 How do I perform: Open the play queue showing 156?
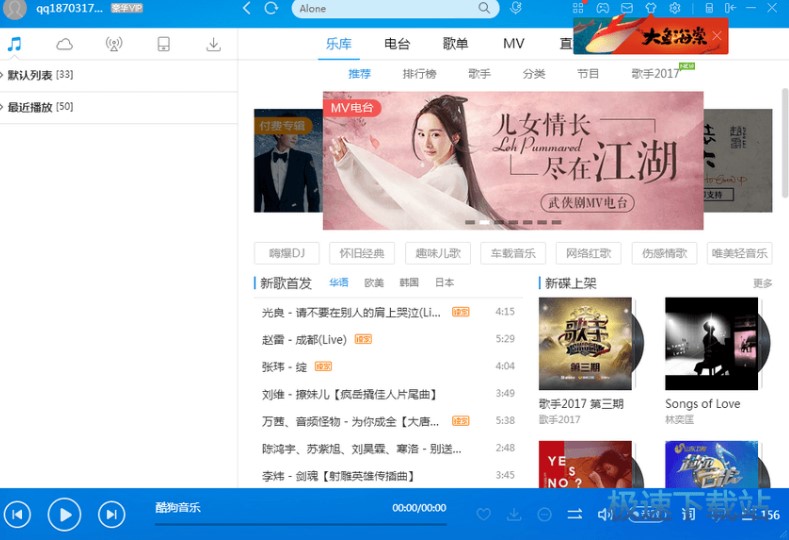click(x=760, y=515)
